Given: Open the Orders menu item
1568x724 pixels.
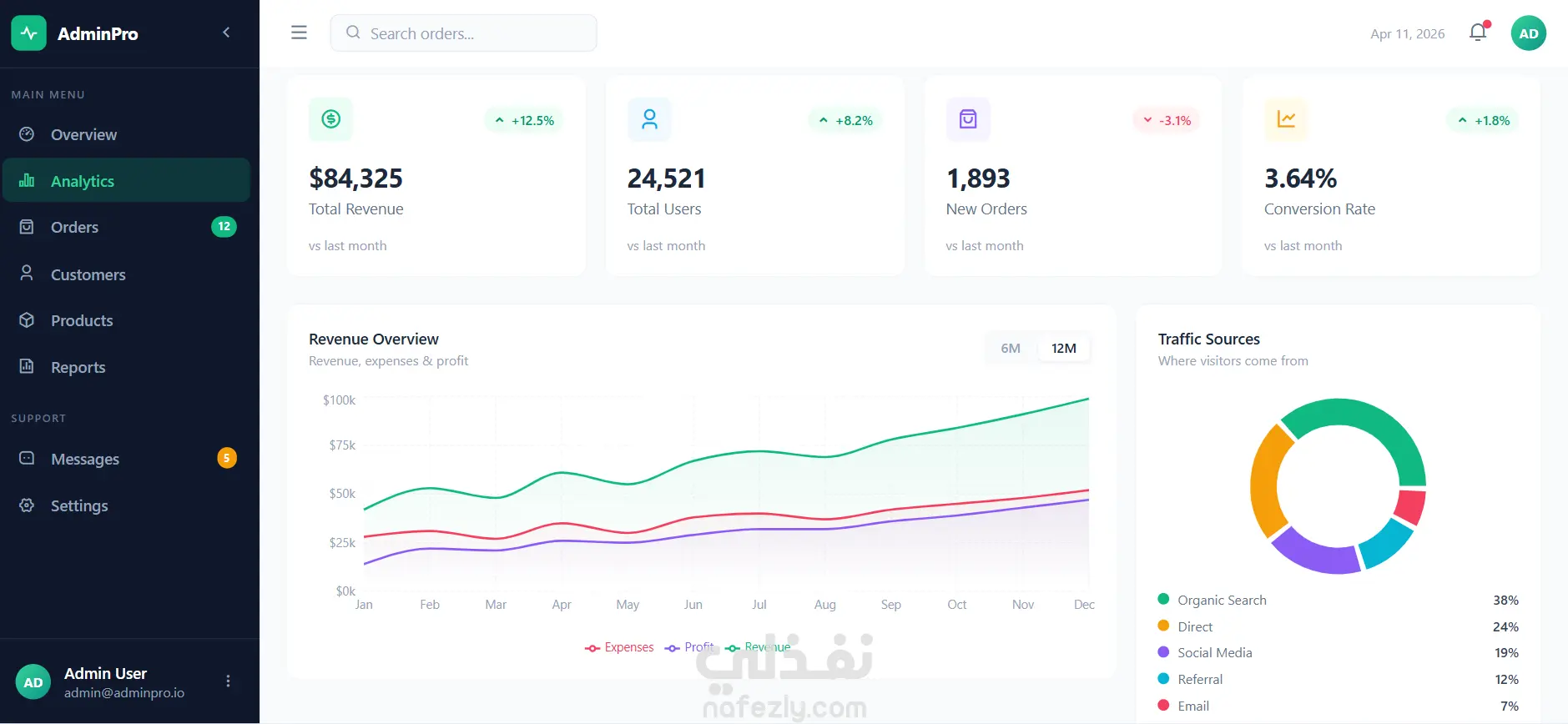Looking at the screenshot, I should (x=126, y=227).
